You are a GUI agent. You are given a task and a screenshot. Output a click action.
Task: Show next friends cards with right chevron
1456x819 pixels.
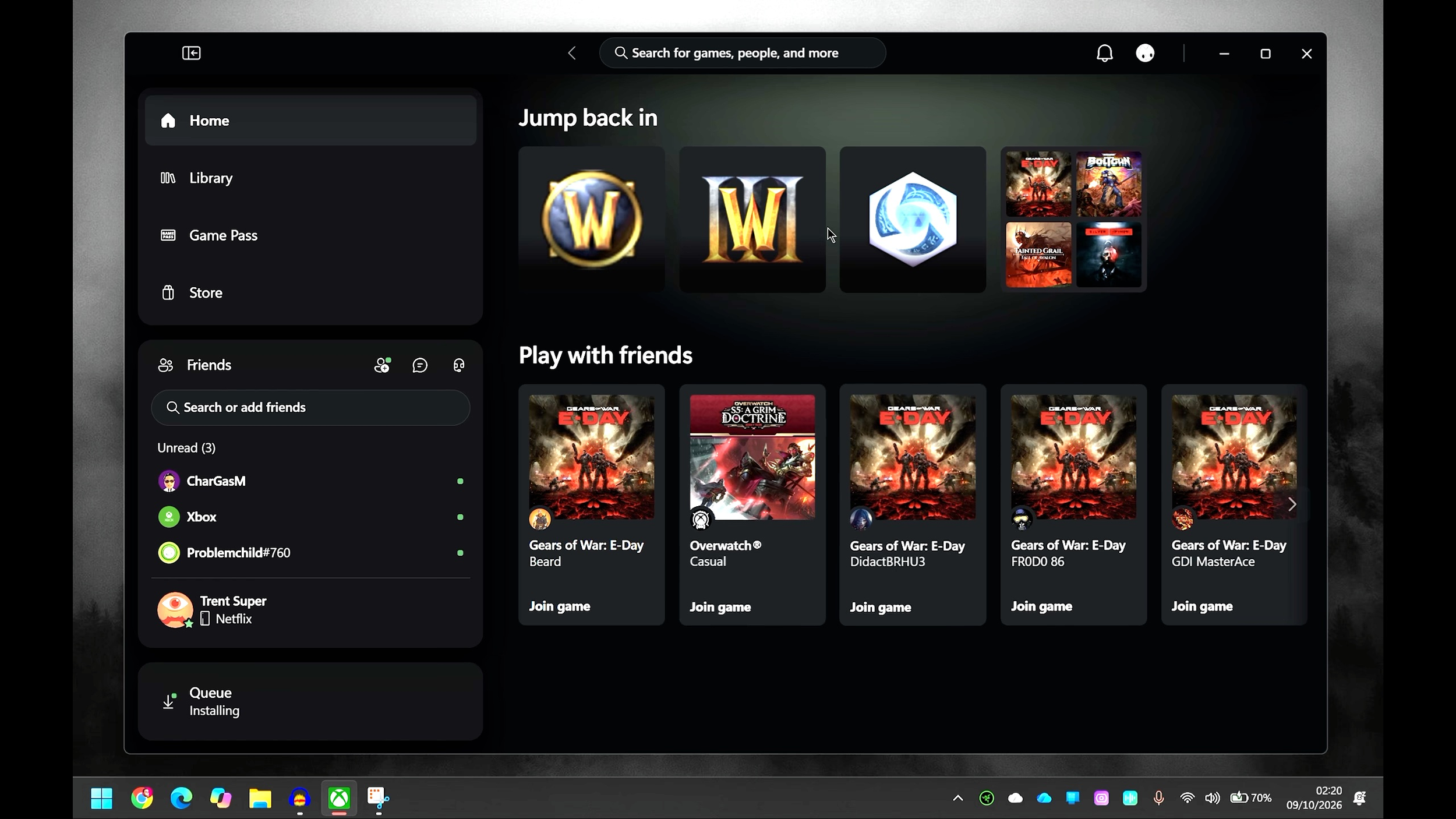(1292, 504)
